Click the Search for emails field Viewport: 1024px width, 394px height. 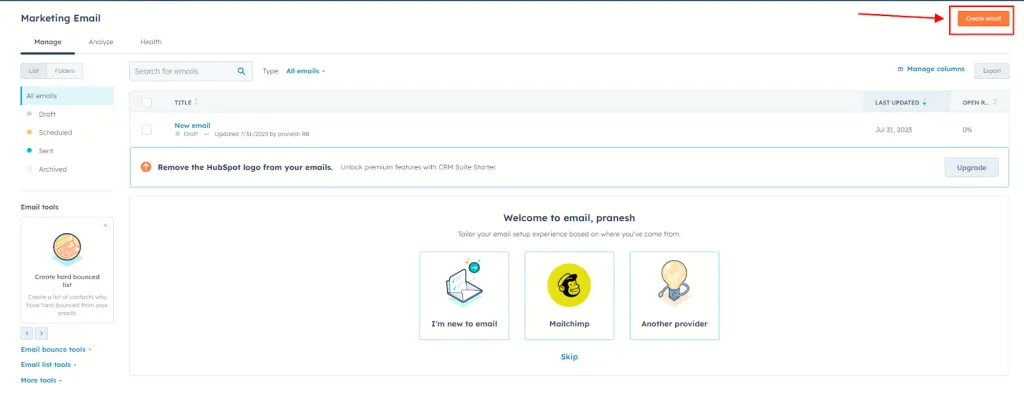(x=191, y=71)
